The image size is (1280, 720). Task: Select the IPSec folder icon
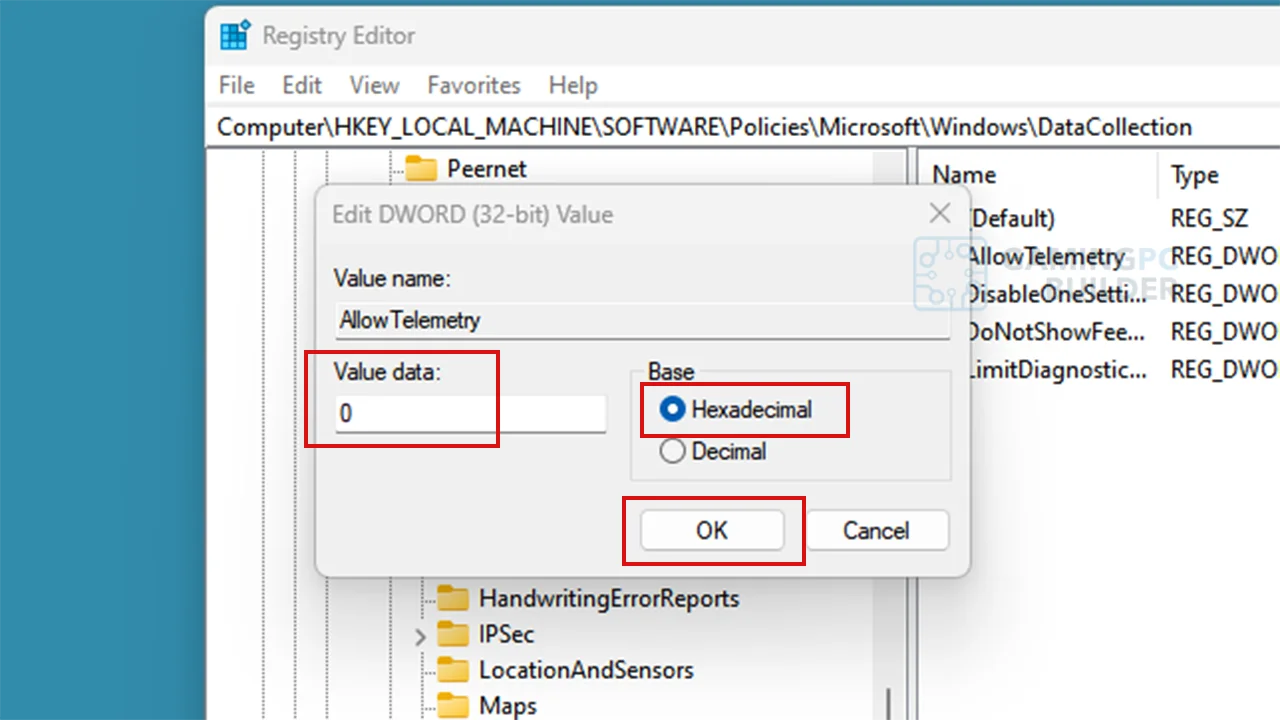453,634
